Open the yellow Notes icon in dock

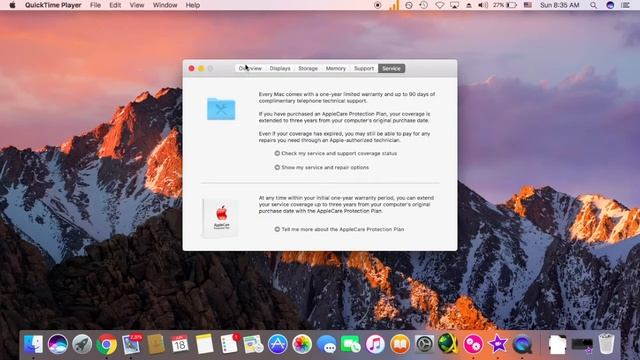(204, 344)
